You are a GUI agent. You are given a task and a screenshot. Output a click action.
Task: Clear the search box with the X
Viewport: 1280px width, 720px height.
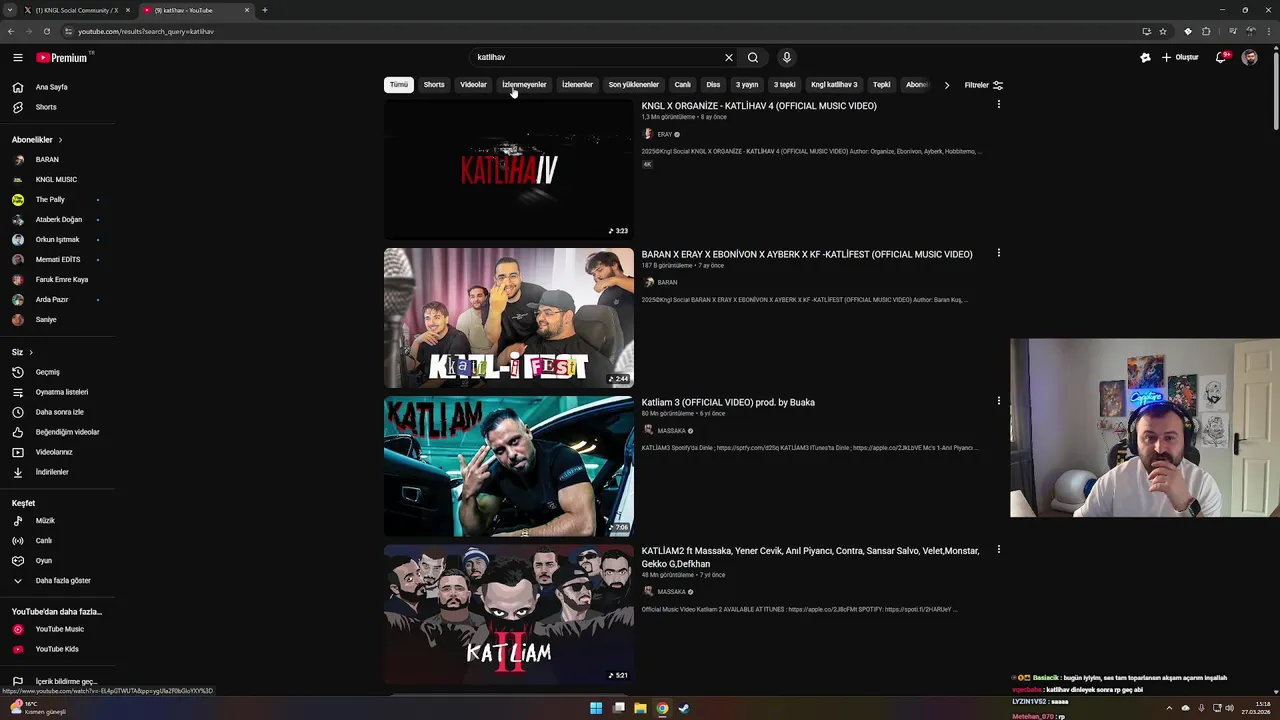(x=728, y=58)
